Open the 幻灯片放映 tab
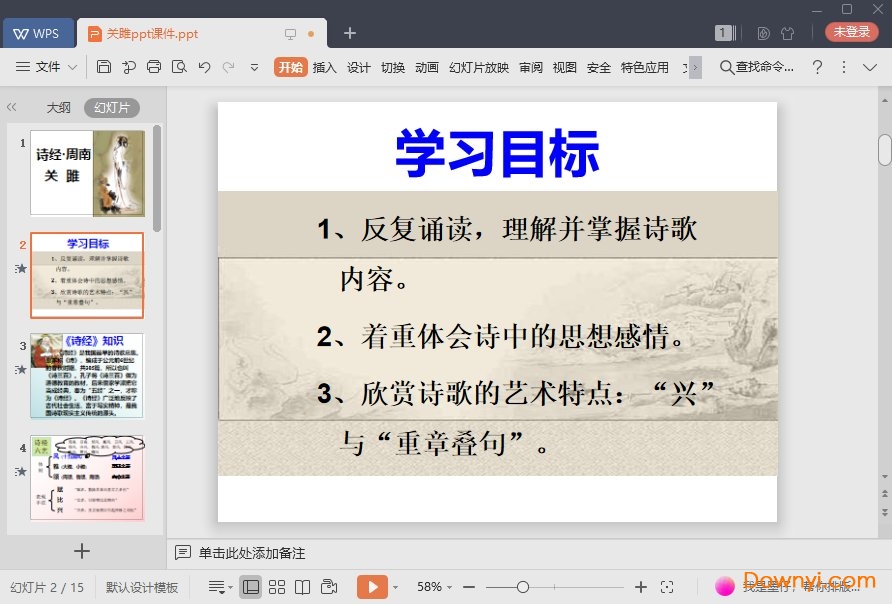 [478, 67]
